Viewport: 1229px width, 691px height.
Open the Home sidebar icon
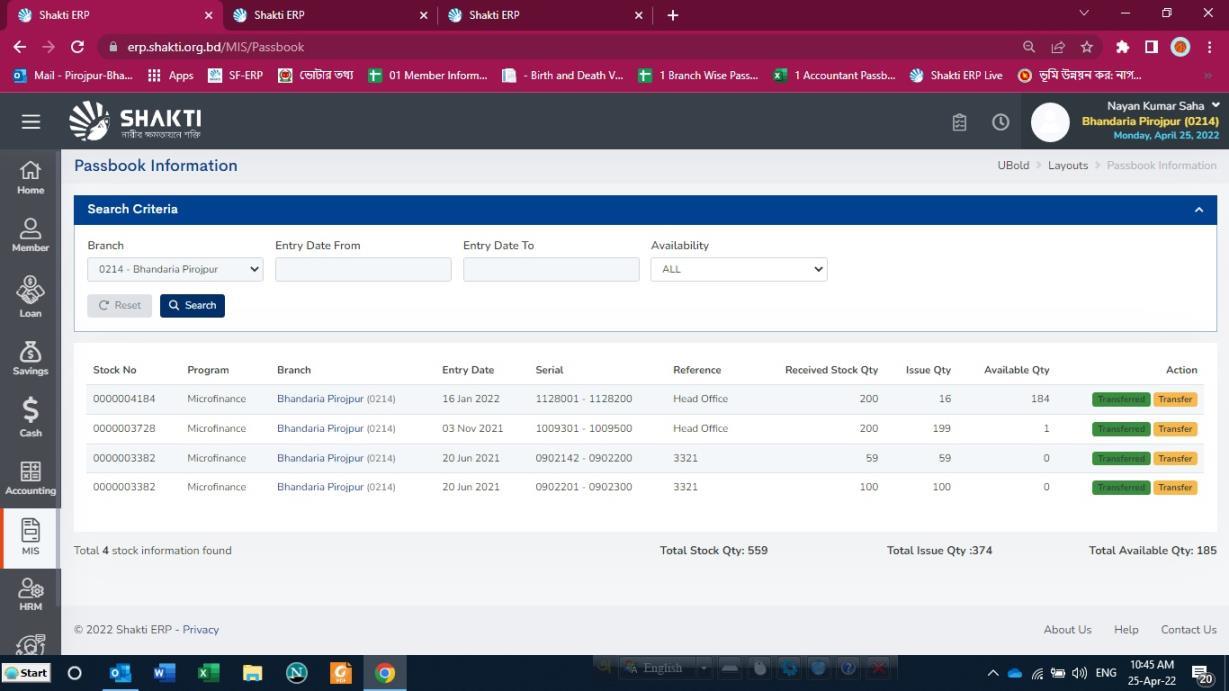[x=30, y=177]
